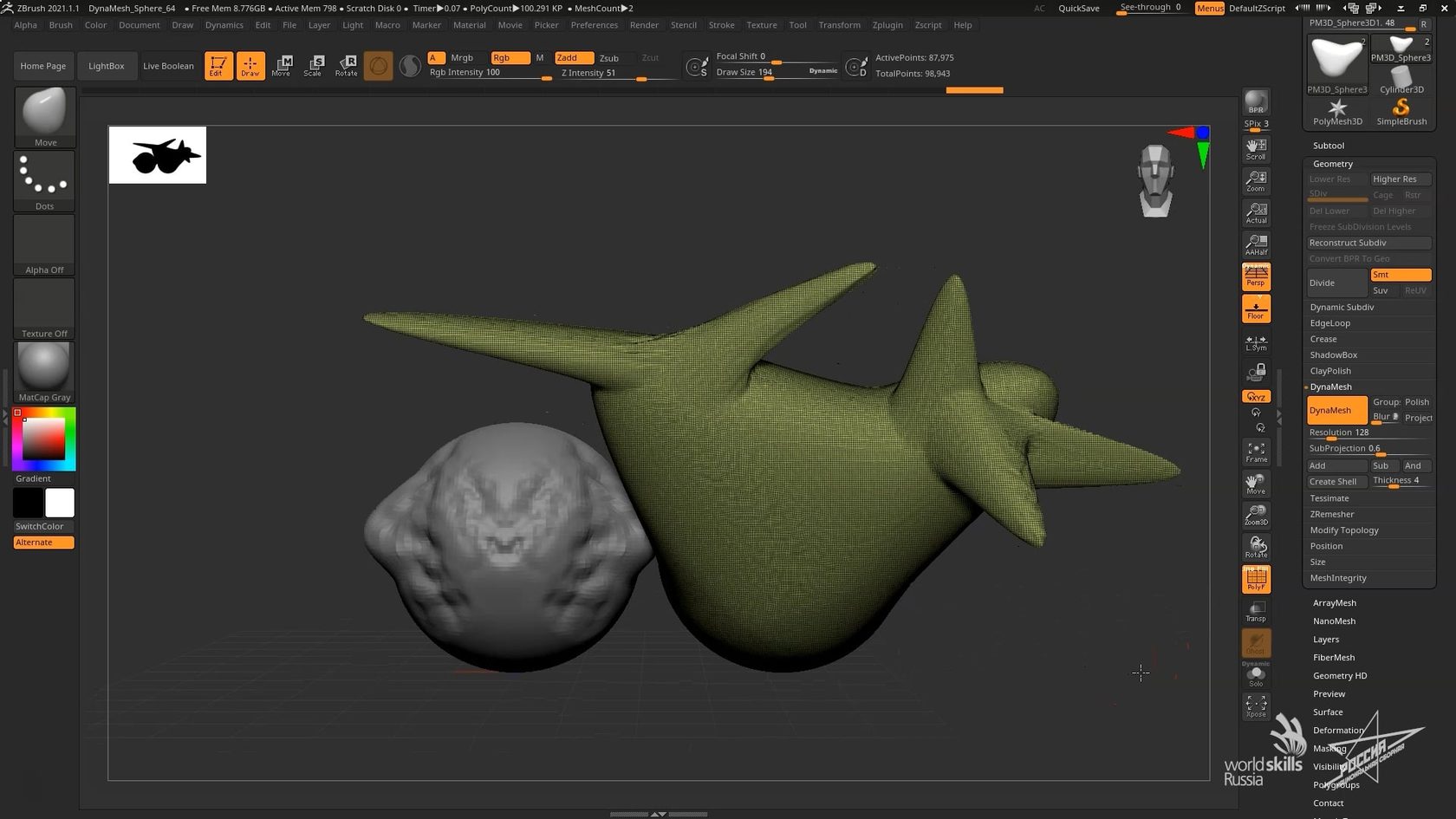Expand the ZRemesher section
1456x819 pixels.
(x=1332, y=514)
